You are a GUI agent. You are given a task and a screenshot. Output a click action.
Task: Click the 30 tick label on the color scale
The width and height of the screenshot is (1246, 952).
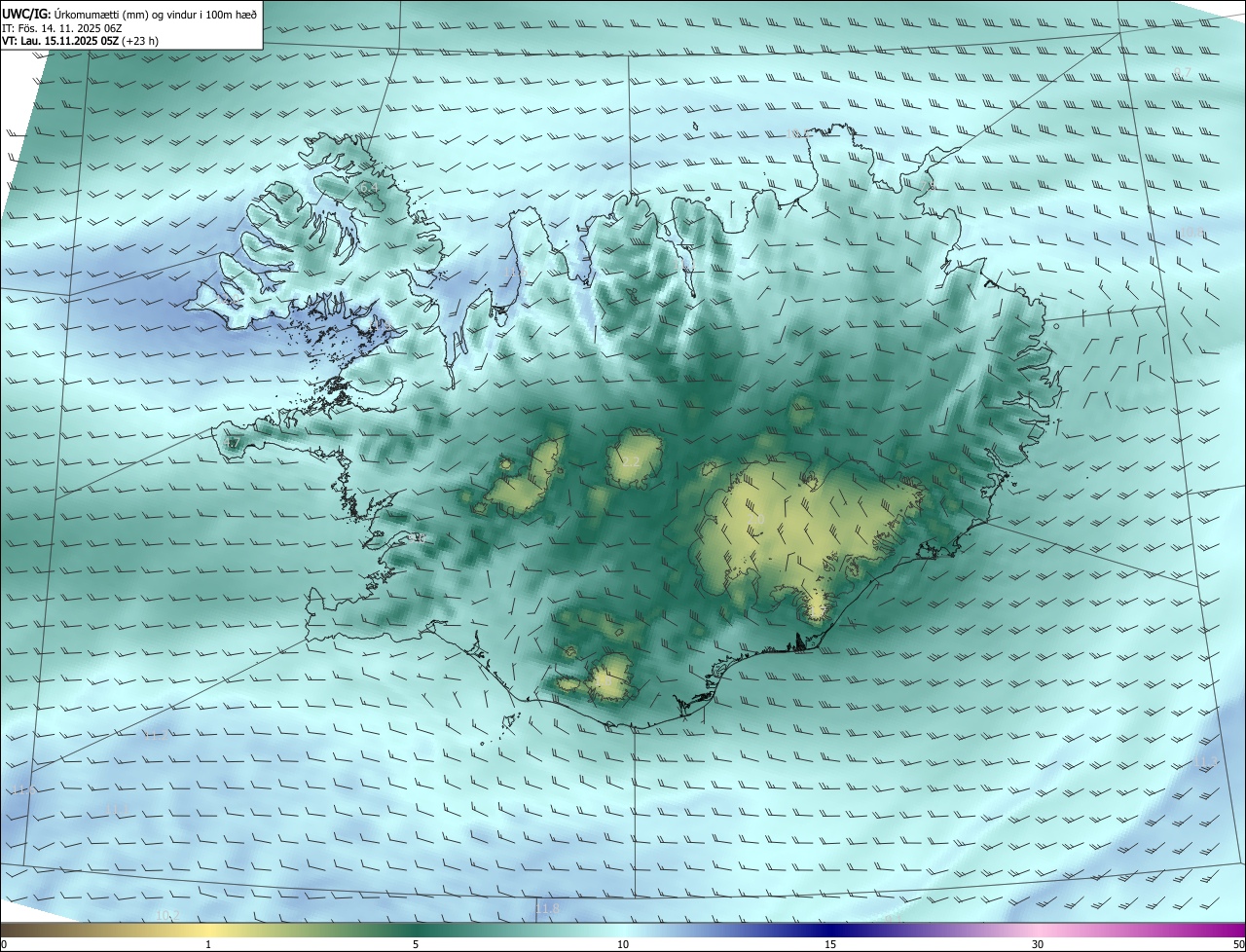coord(1038,944)
